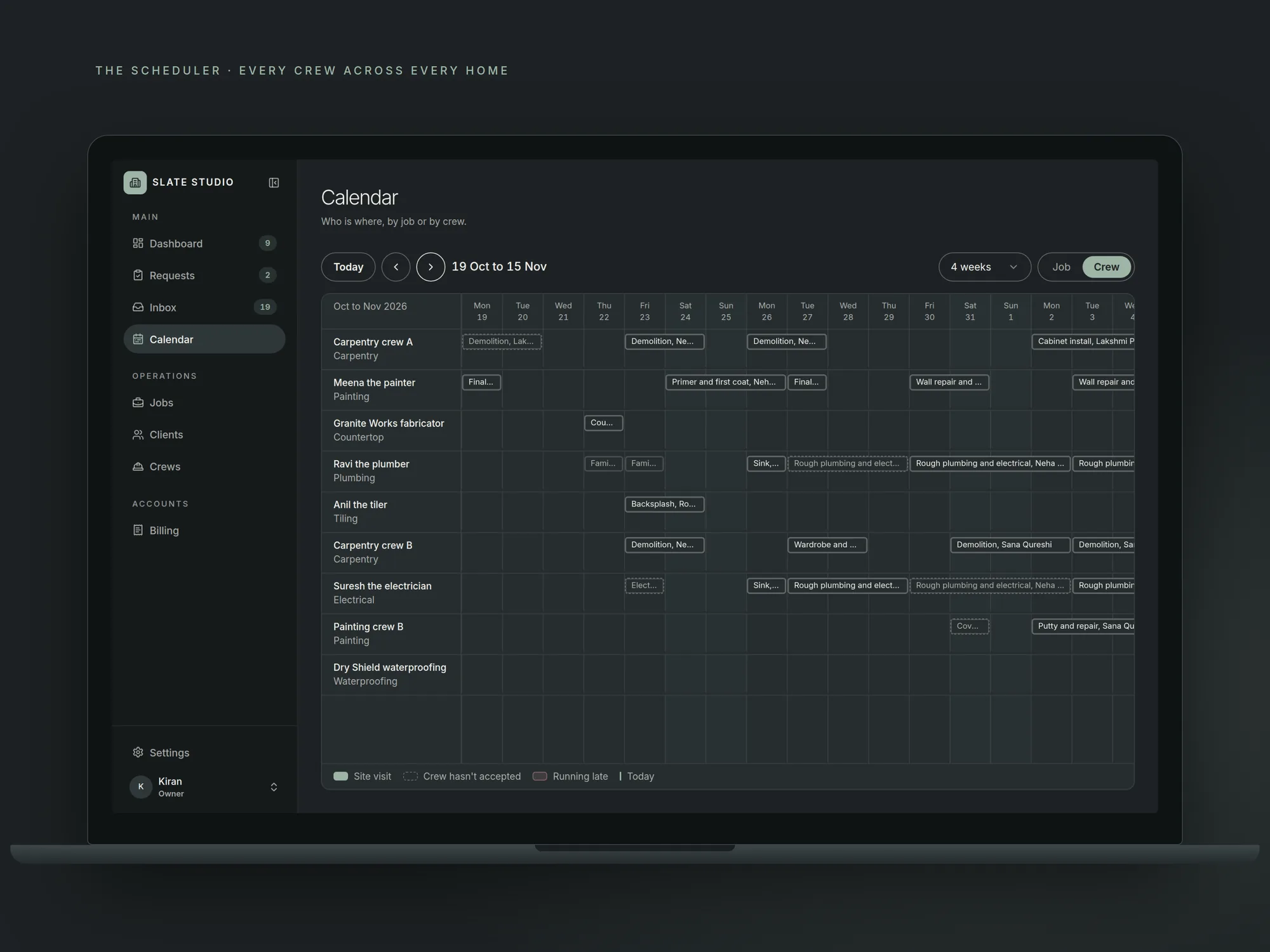Switch calendar view to Job
This screenshot has height=952, width=1270.
[1061, 267]
